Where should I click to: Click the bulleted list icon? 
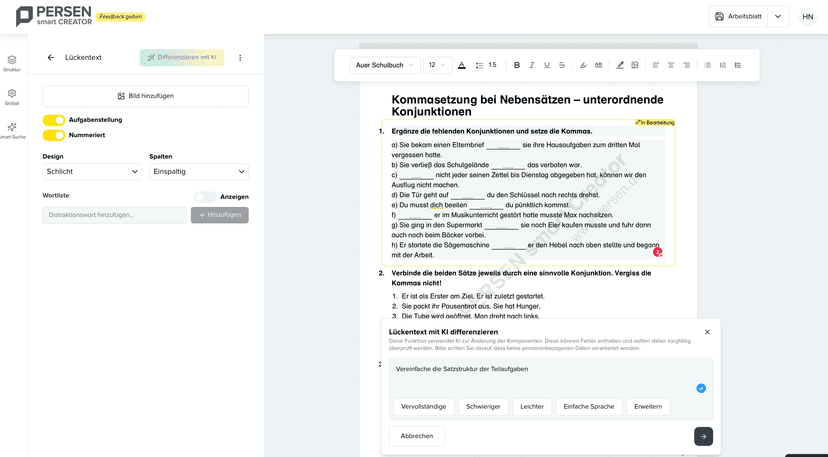[708, 65]
